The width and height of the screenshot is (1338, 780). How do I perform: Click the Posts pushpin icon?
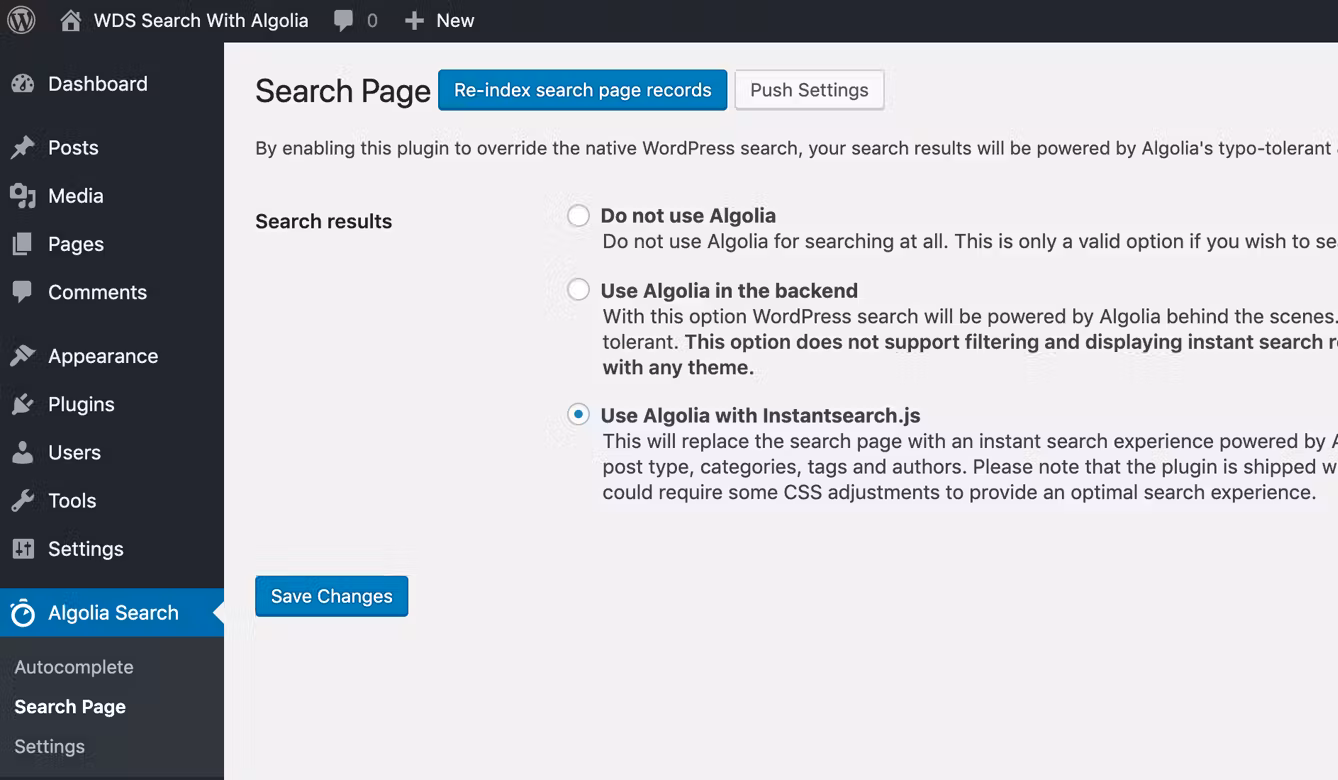23,148
